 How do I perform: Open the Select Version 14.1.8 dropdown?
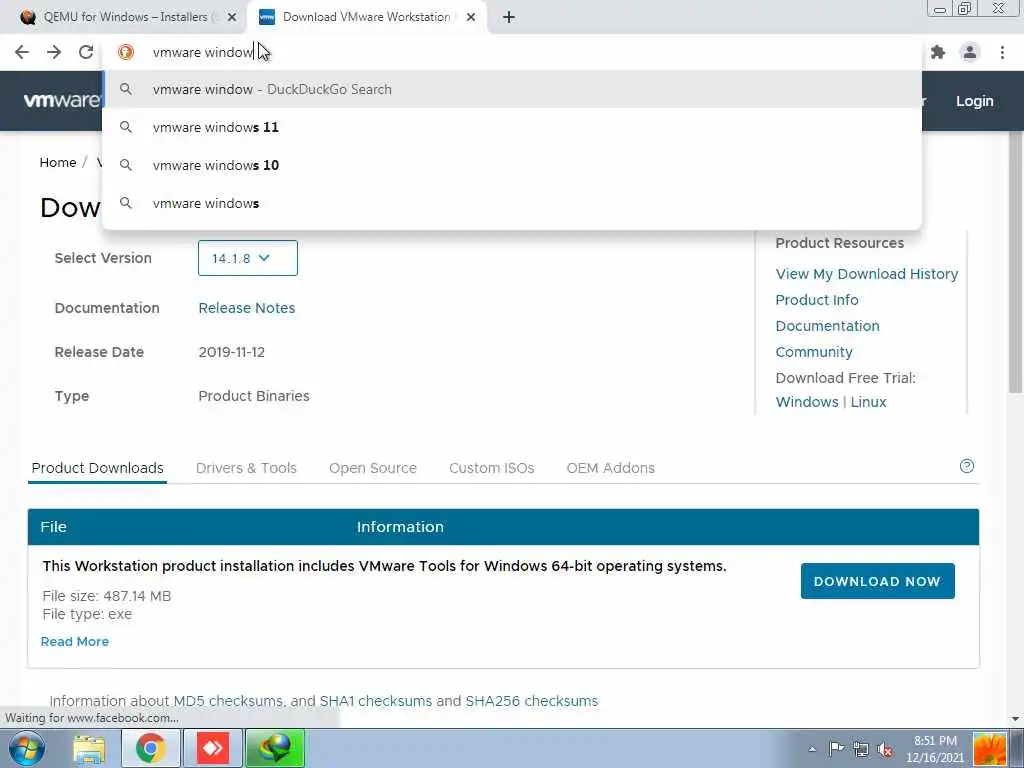pyautogui.click(x=248, y=258)
